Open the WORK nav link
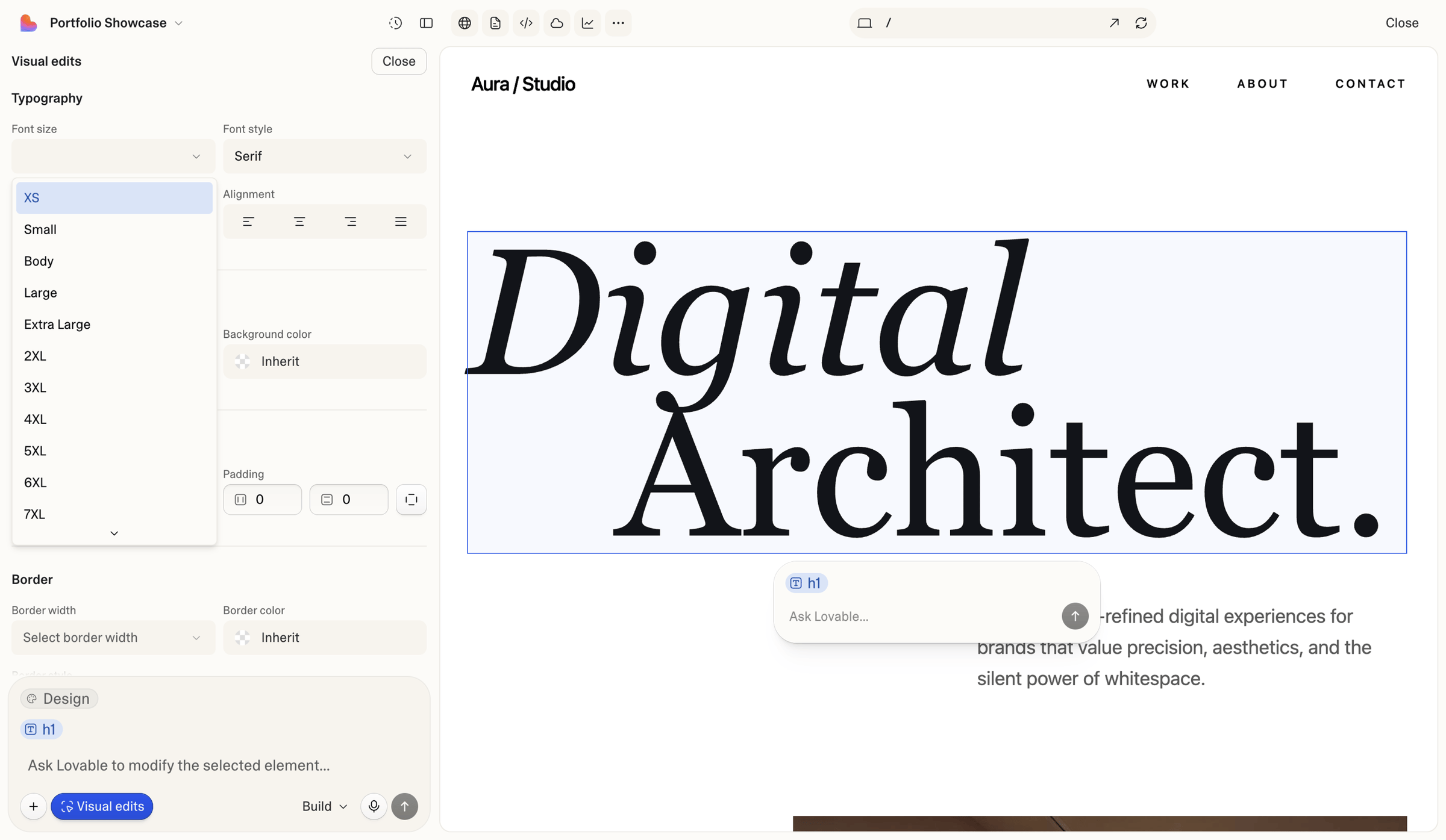Image resolution: width=1446 pixels, height=840 pixels. [1168, 84]
